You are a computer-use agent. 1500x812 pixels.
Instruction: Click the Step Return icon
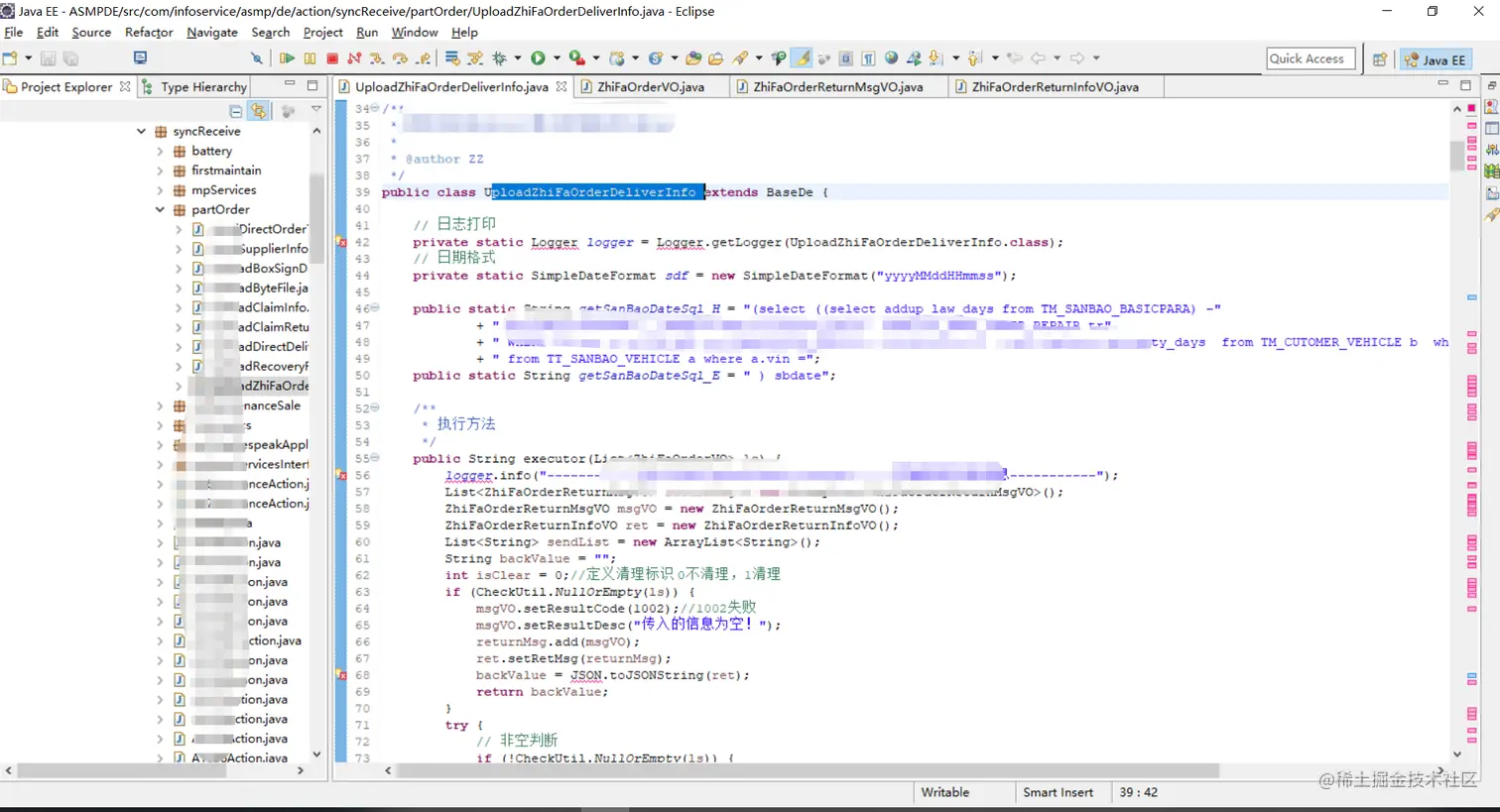click(x=424, y=58)
